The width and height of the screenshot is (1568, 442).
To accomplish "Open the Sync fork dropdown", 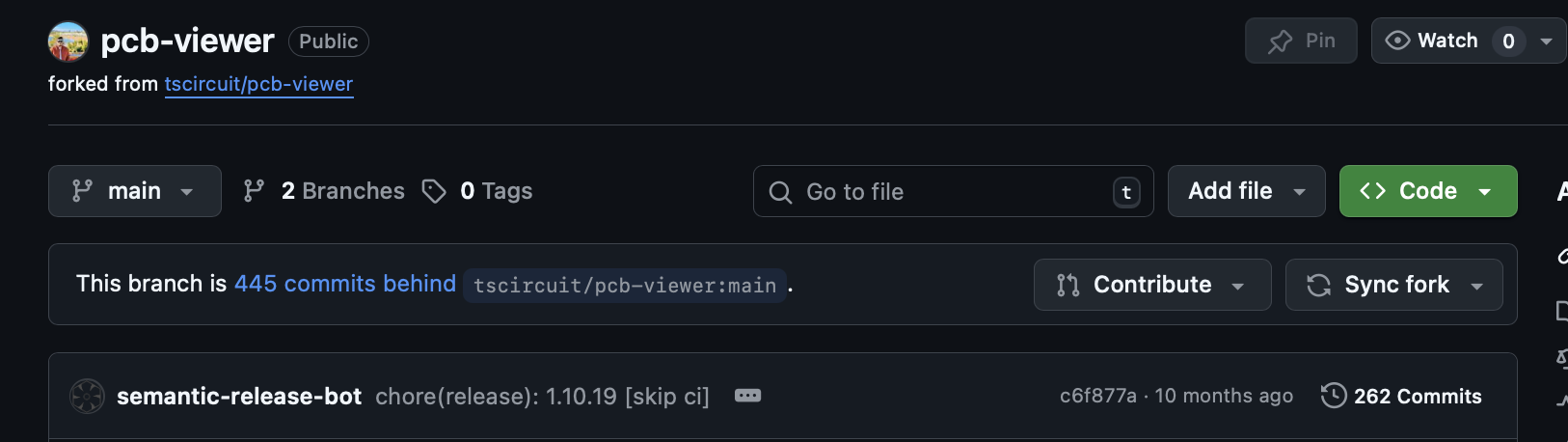I will pos(1393,285).
